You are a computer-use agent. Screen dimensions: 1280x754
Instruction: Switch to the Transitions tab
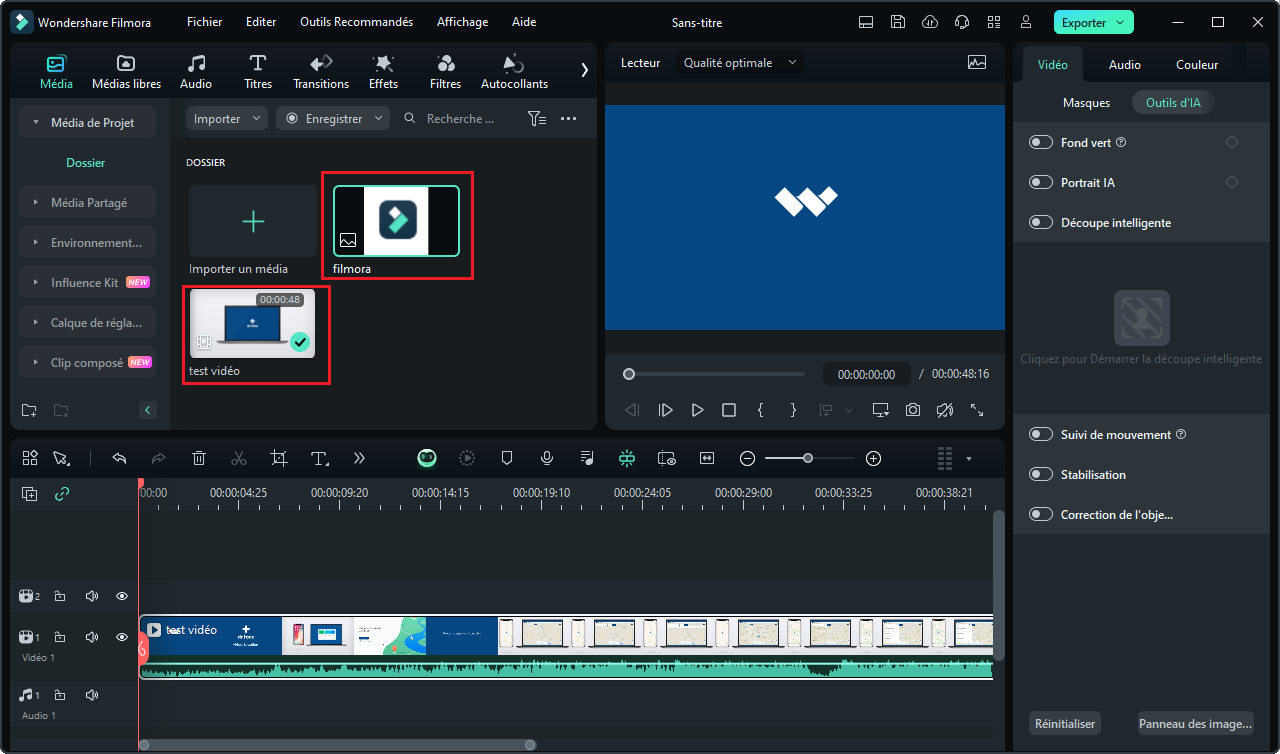pyautogui.click(x=321, y=71)
